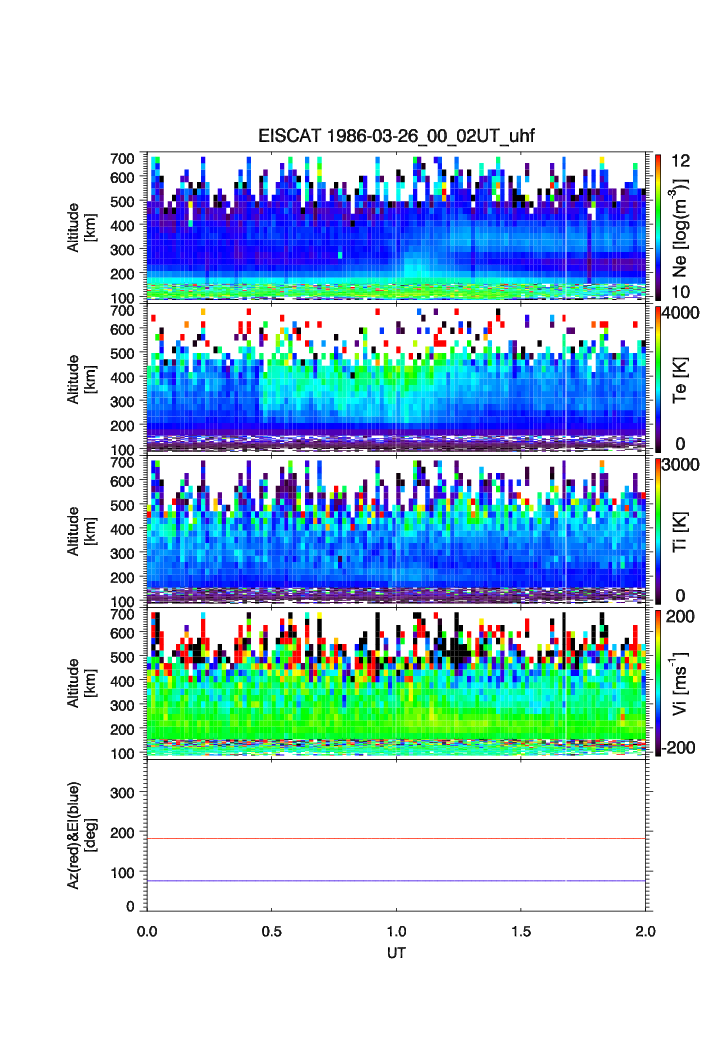Click the 2.0 tick label on UT axis
708x1063 pixels.
[x=645, y=929]
